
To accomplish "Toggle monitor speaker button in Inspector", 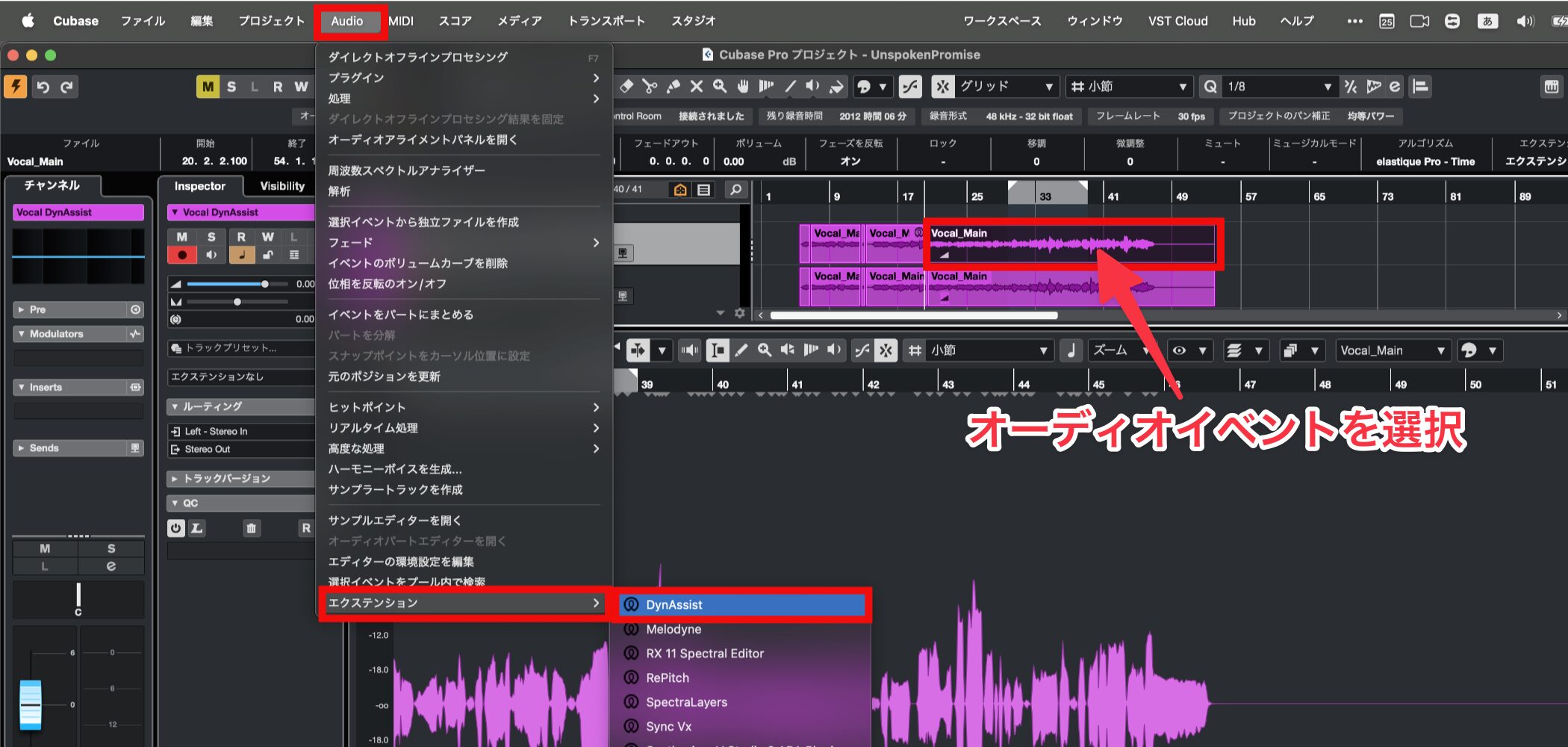I will click(x=211, y=255).
